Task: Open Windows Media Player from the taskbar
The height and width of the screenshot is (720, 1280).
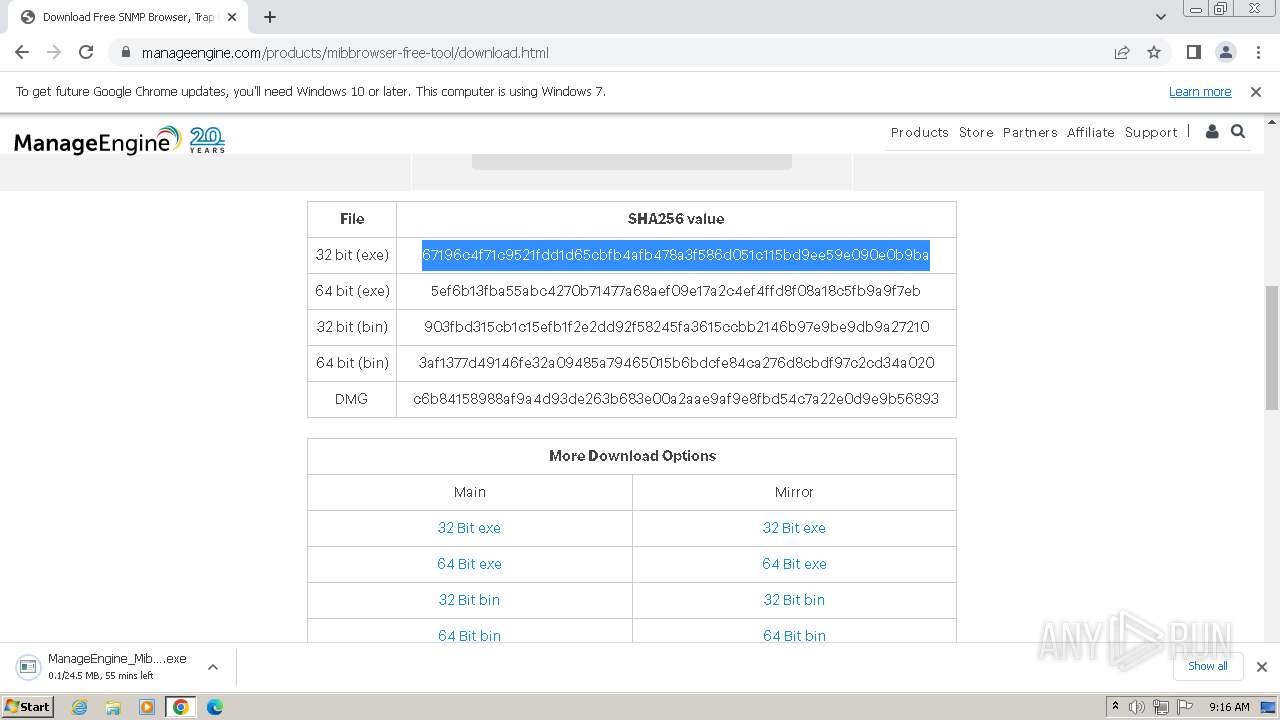Action: coord(147,707)
